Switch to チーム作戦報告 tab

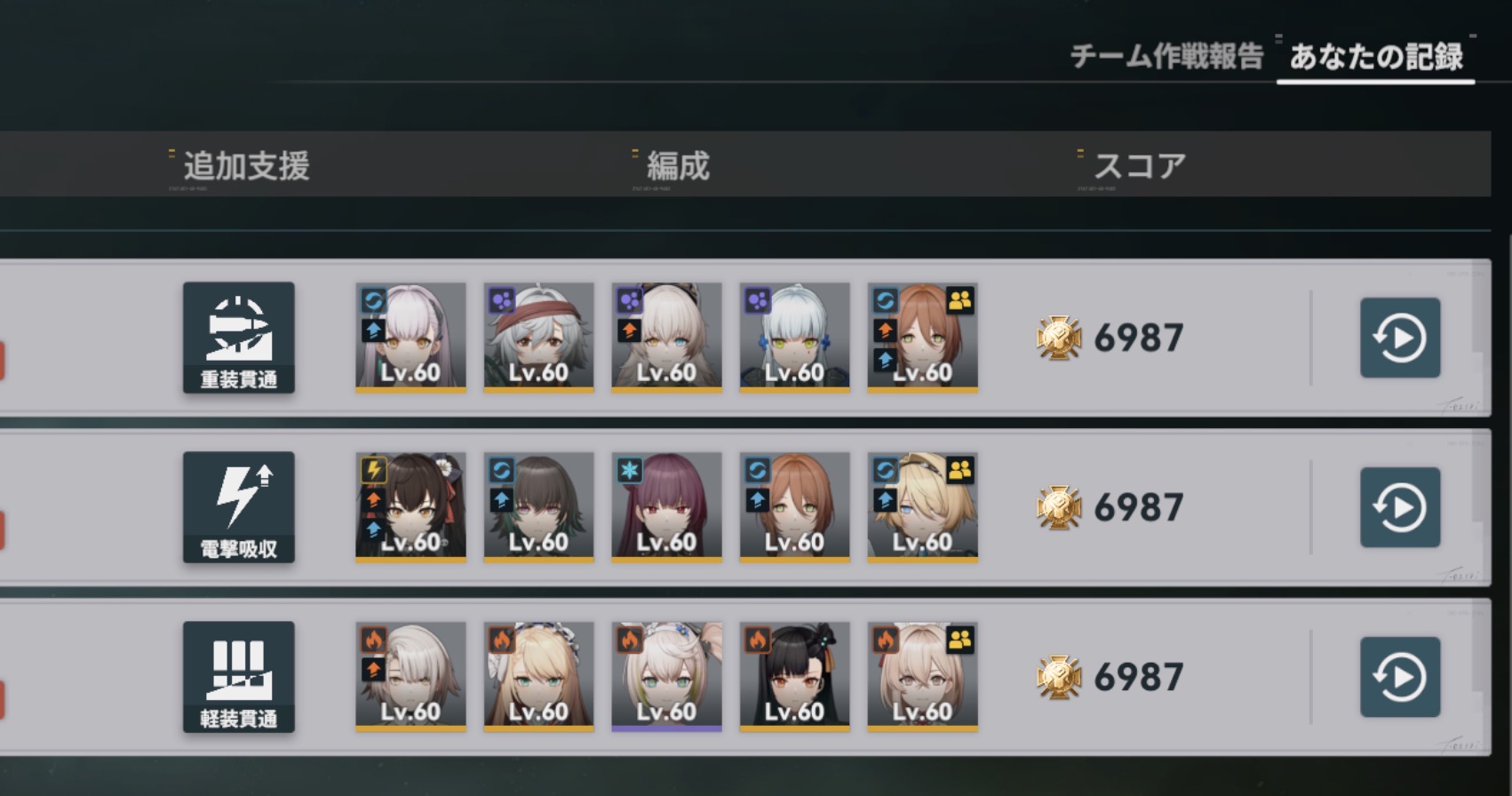pyautogui.click(x=1166, y=57)
